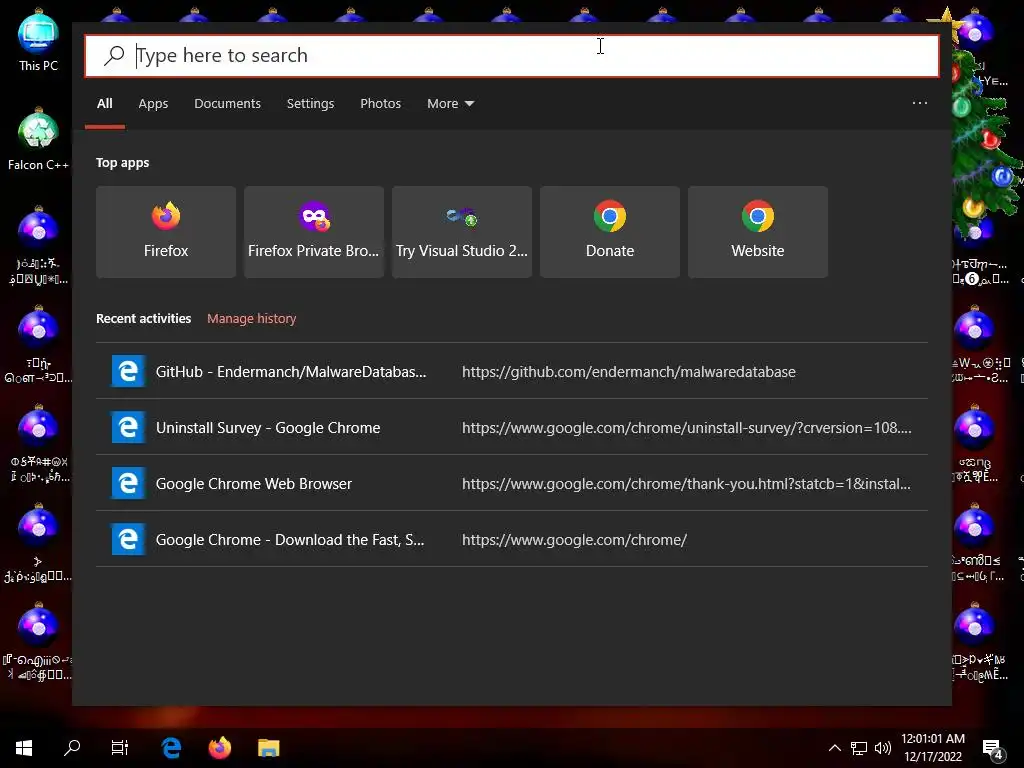This screenshot has width=1024, height=768.
Task: Open Task View on the taskbar
Action: 120,748
